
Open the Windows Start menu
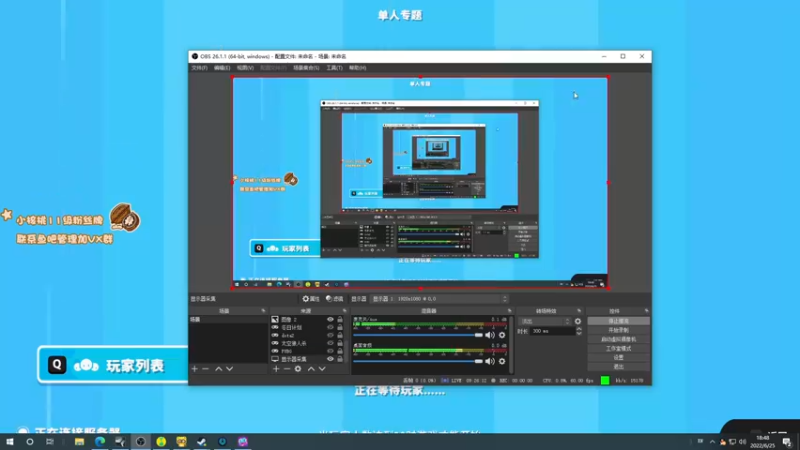point(10,441)
